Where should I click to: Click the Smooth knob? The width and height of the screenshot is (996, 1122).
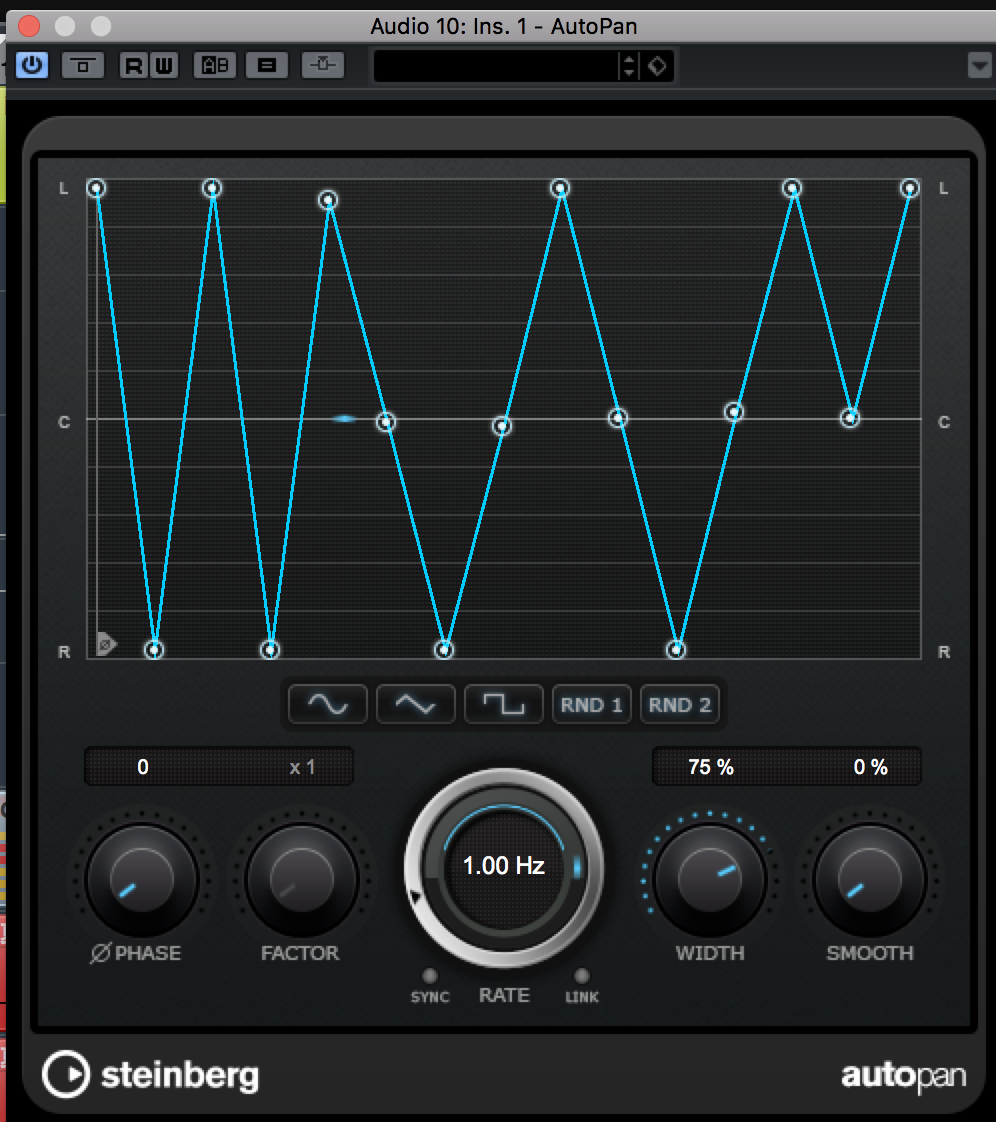[869, 879]
